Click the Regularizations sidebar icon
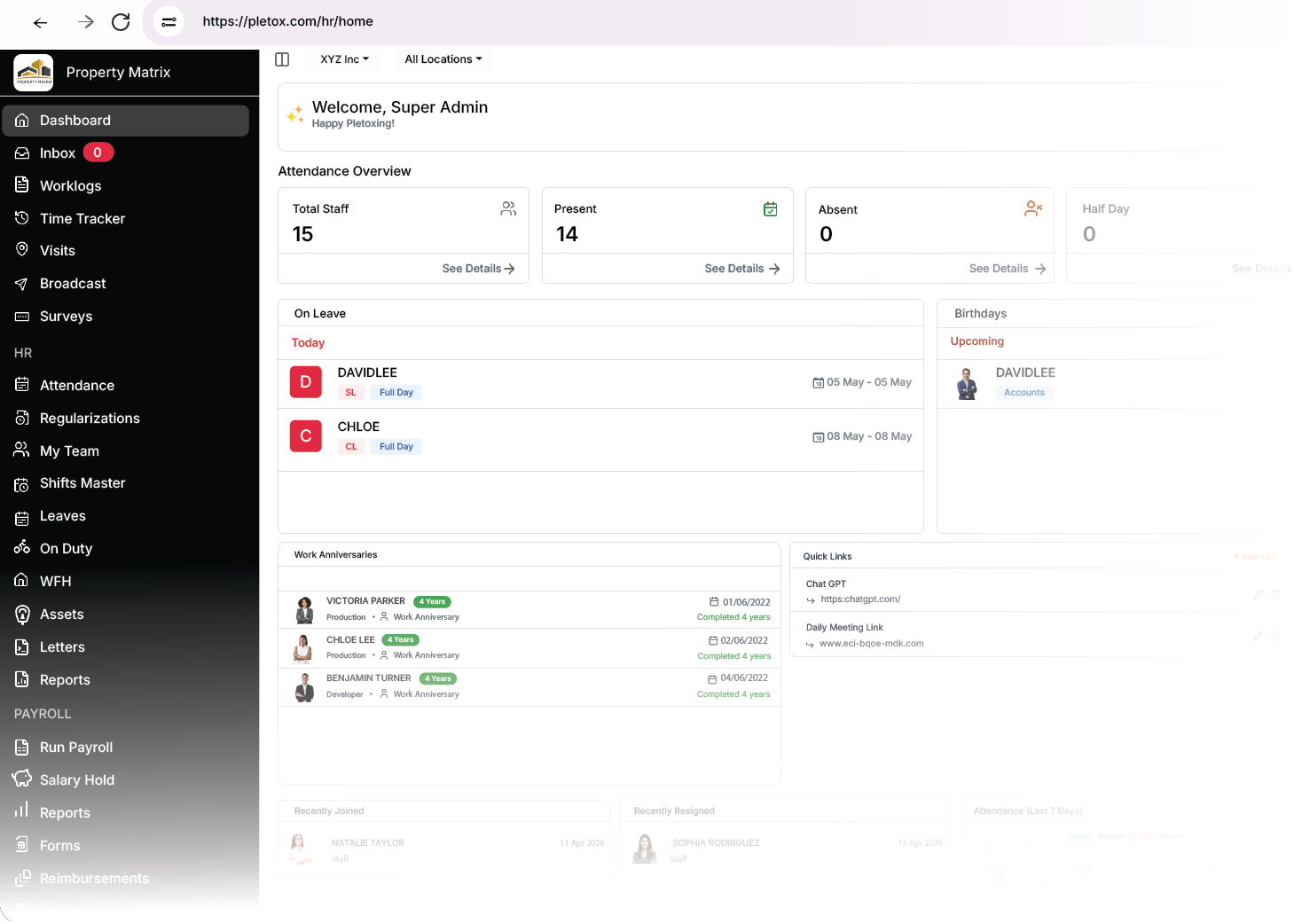The height and width of the screenshot is (924, 1294). (22, 418)
